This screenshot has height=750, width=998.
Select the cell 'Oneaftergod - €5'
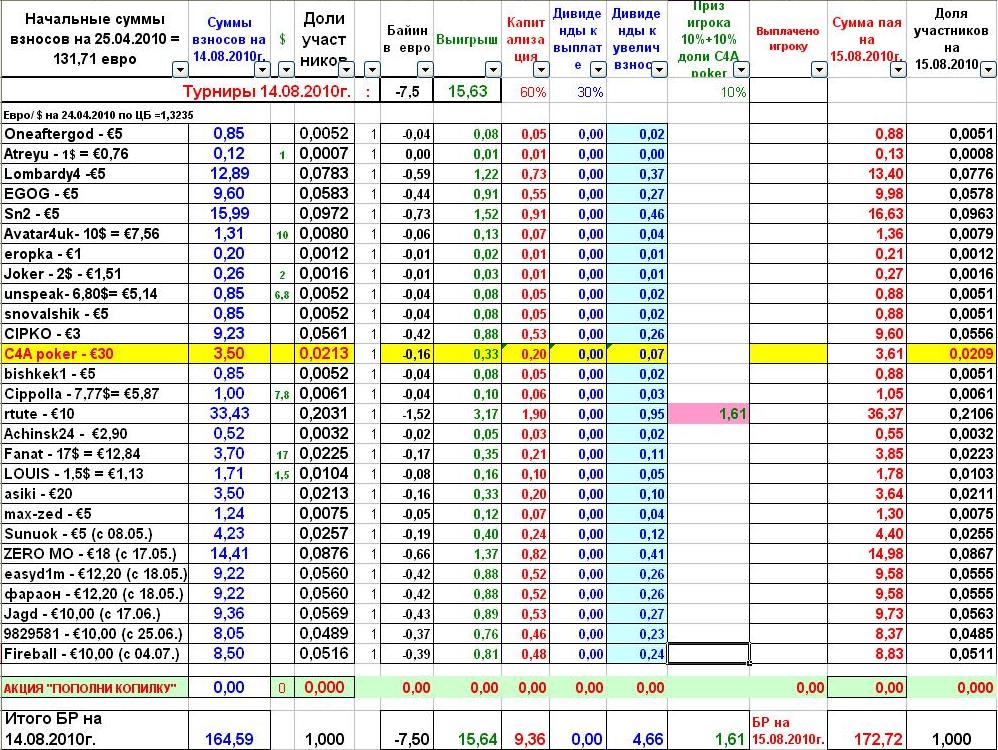[95, 134]
